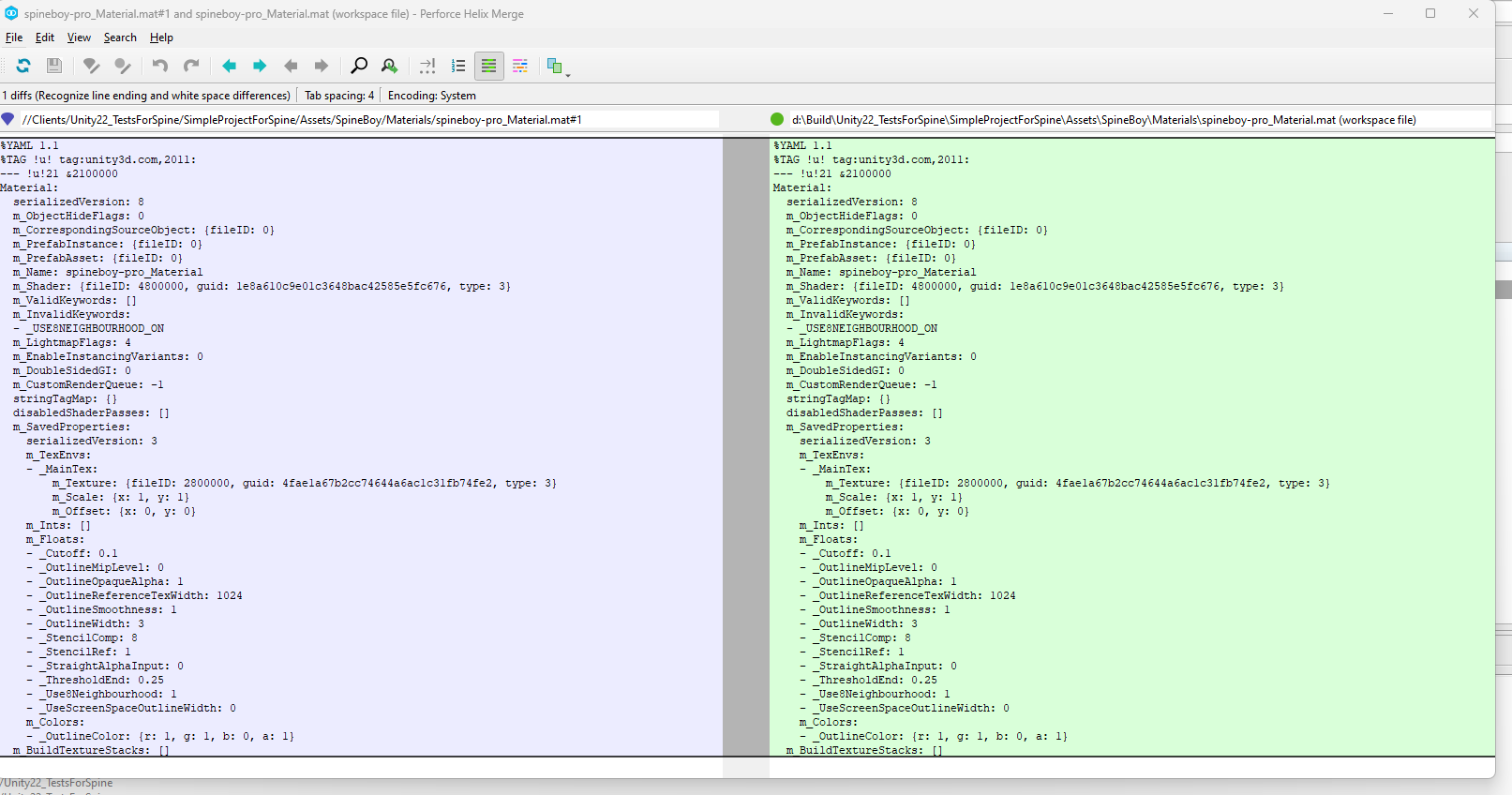Click Perforce Helix Merge title bar app icon
The image size is (1512, 795).
[x=11, y=13]
